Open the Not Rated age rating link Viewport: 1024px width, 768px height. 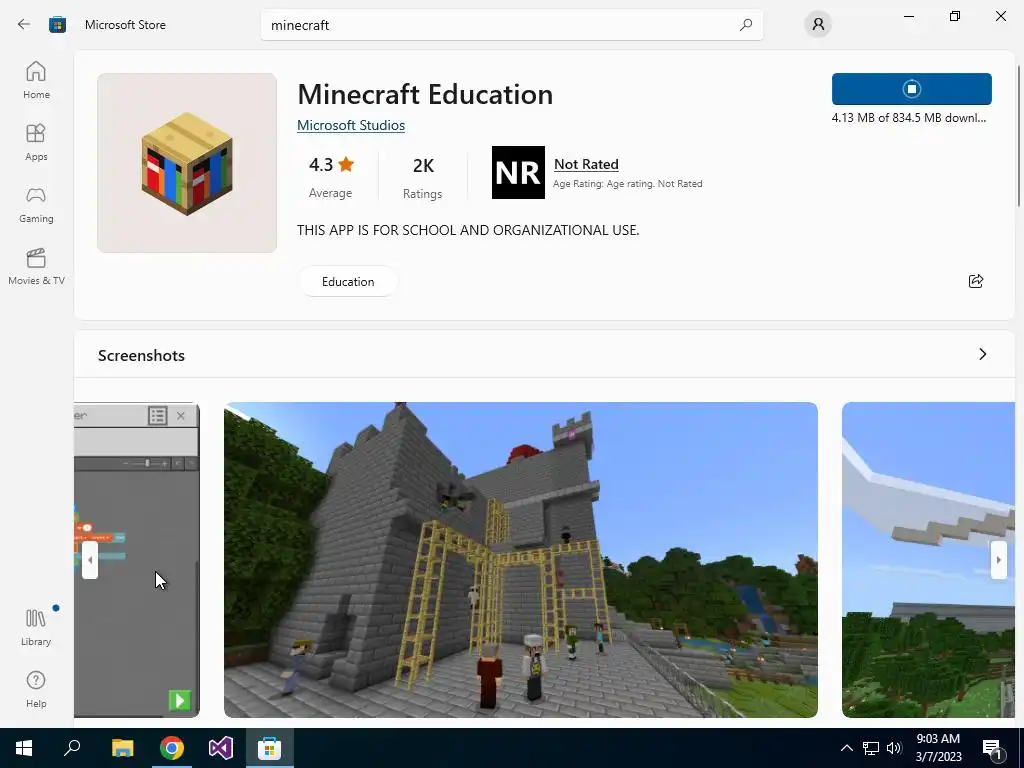point(586,165)
